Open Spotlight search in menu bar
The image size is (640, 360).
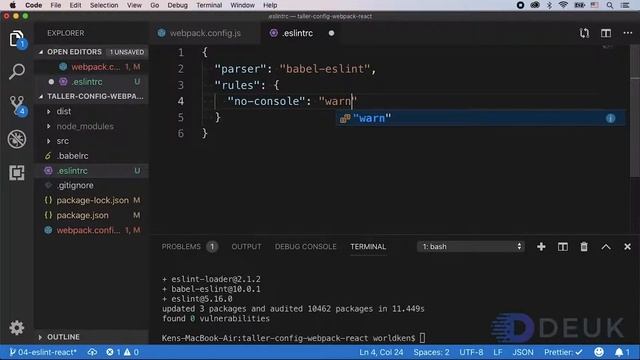(x=609, y=5)
